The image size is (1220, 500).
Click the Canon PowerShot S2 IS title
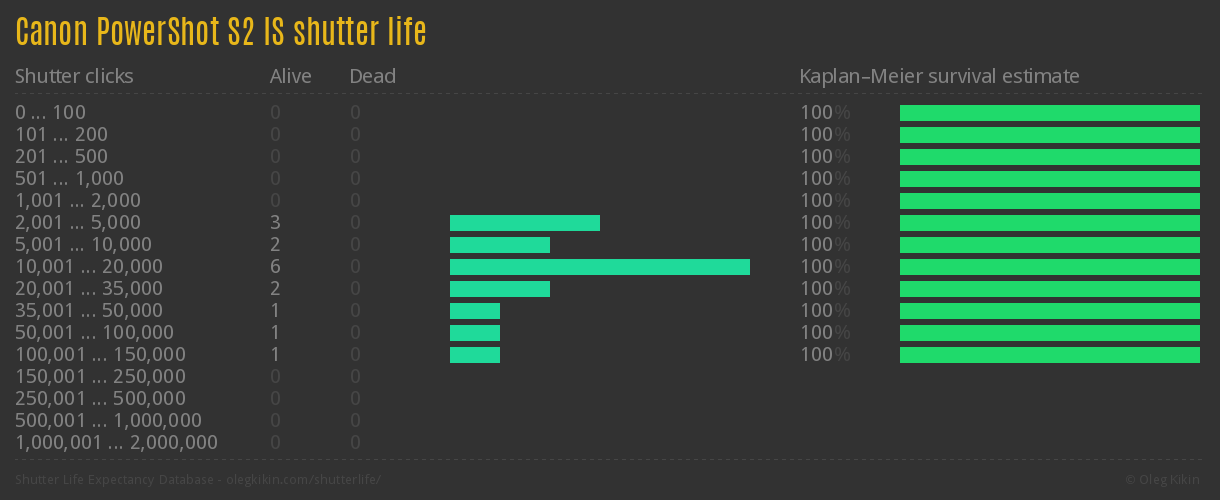tap(221, 32)
